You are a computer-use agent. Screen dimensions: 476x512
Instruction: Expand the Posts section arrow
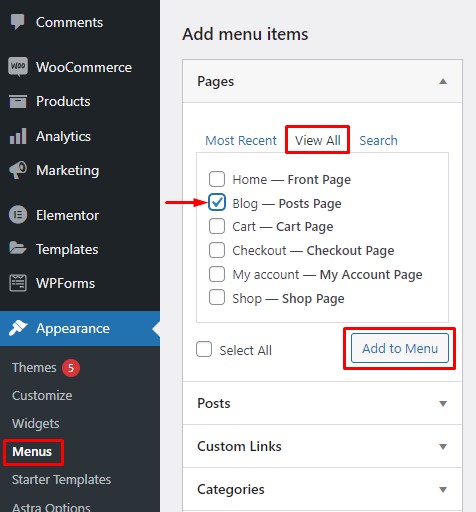coord(443,404)
